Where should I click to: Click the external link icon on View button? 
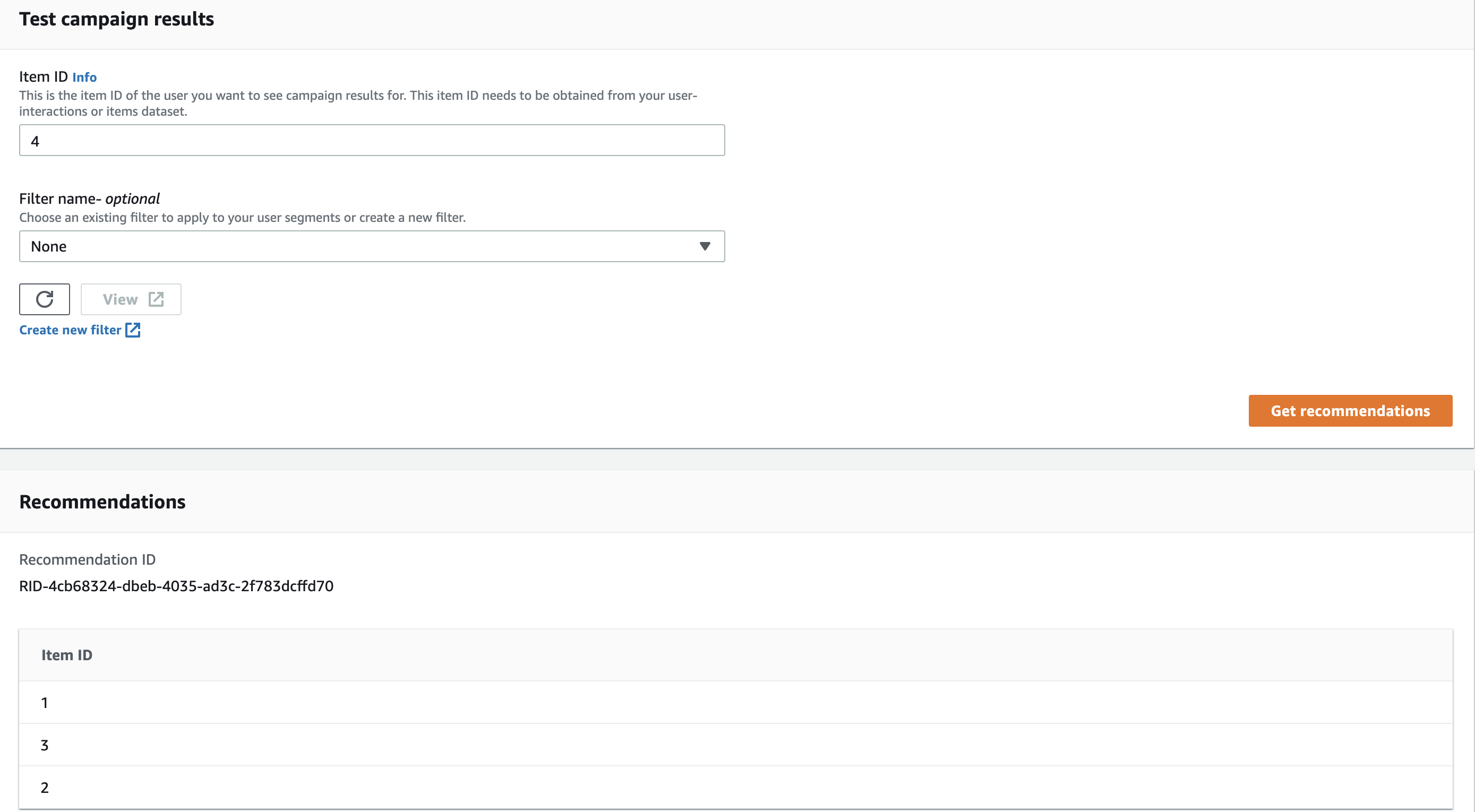click(156, 299)
